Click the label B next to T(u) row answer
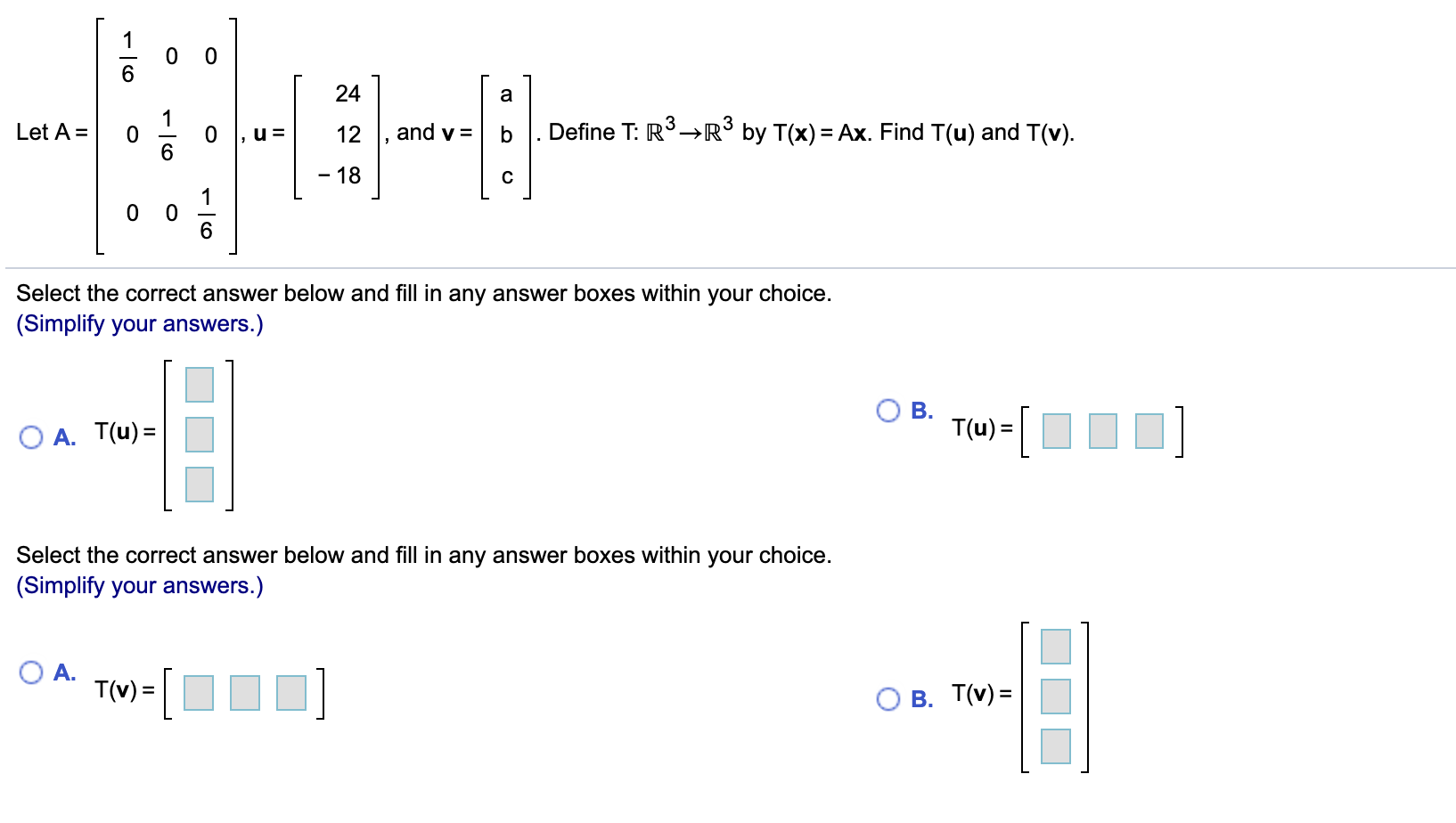Screen dimensions: 1456x823 pos(920,411)
